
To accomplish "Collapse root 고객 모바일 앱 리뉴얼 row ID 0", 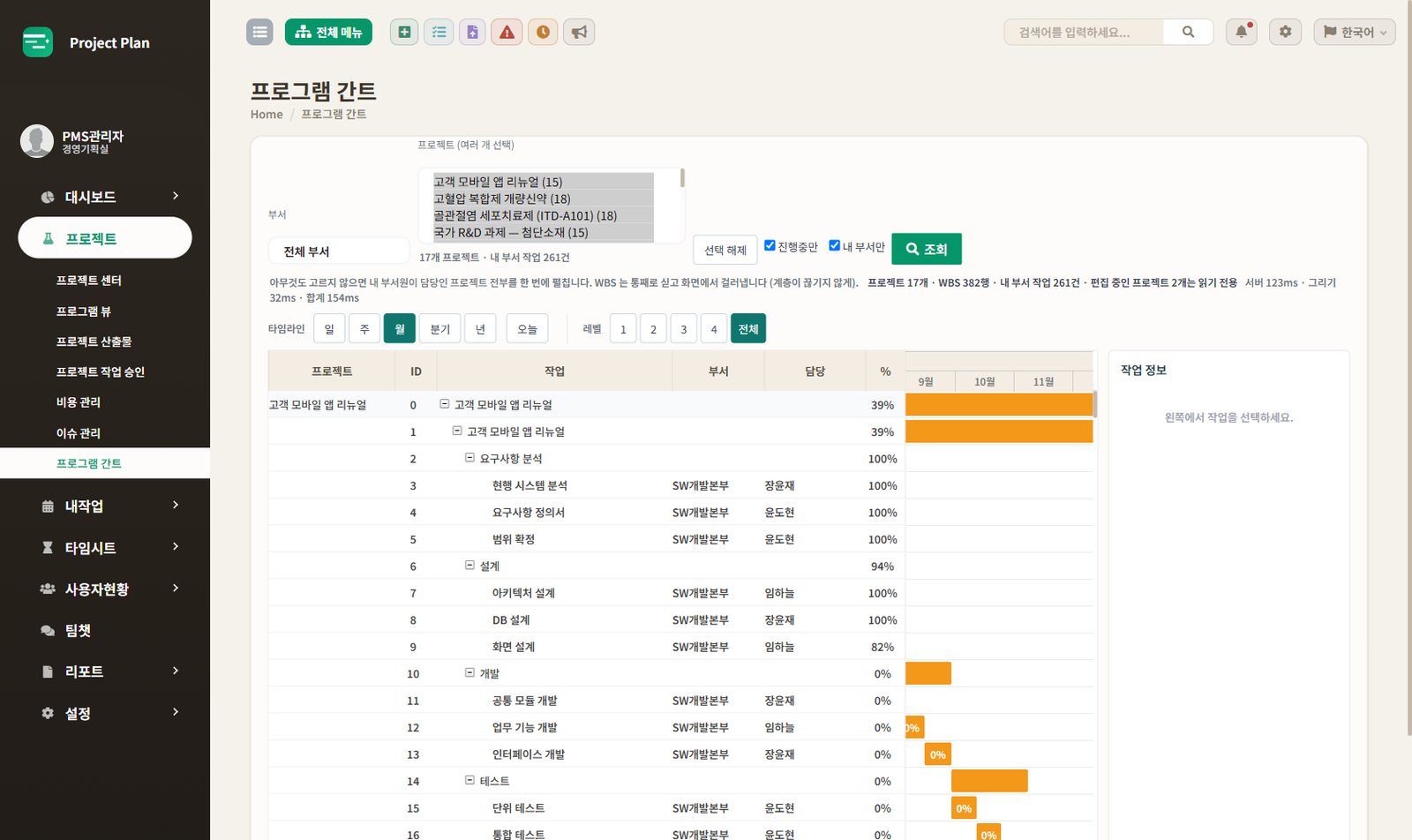I will 445,404.
